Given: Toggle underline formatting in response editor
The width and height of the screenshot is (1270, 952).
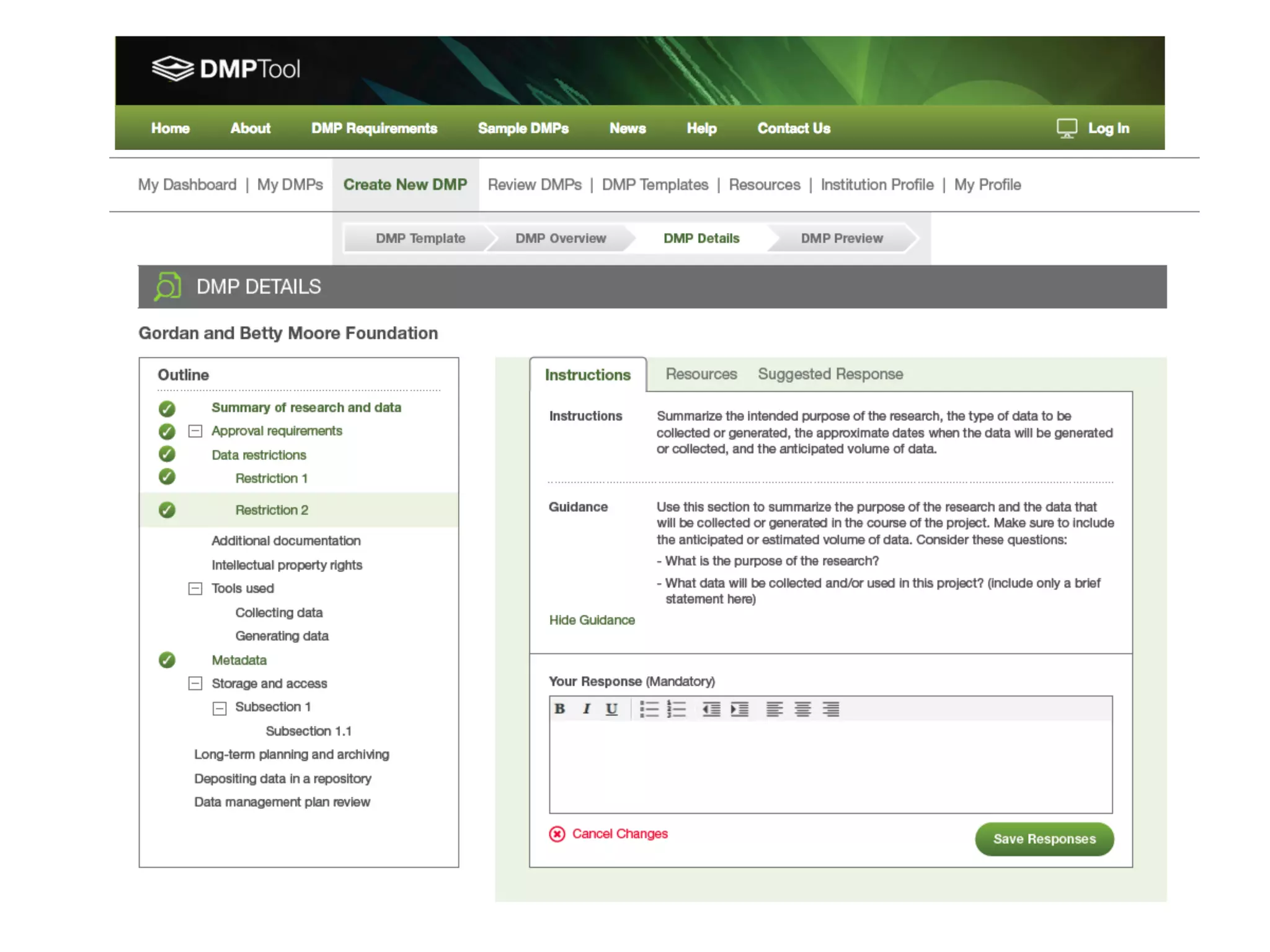Looking at the screenshot, I should 611,708.
